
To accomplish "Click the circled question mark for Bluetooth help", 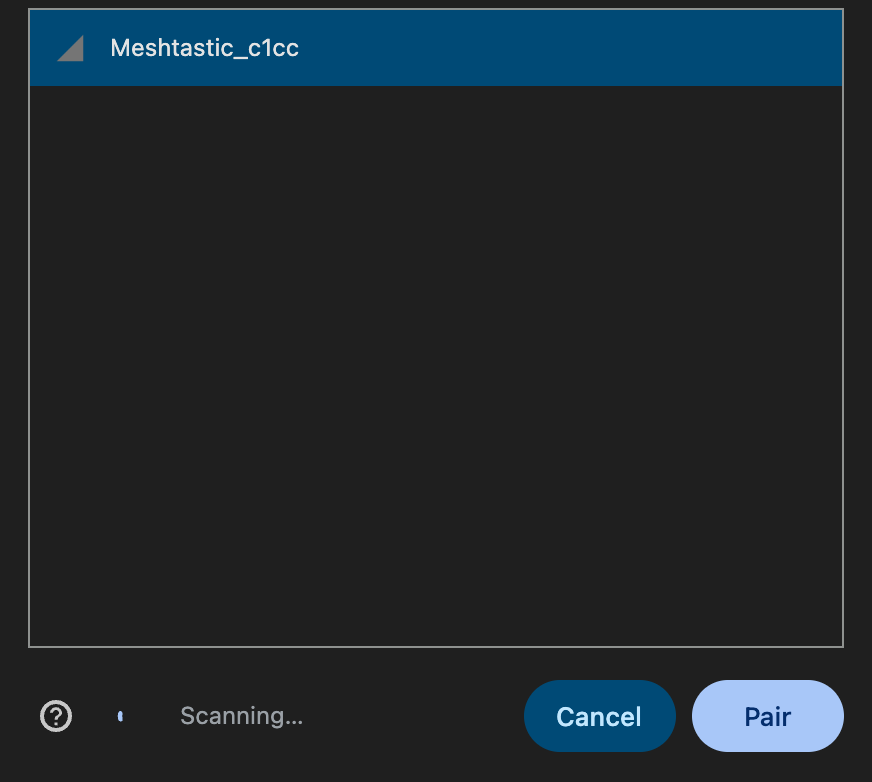I will 55,716.
